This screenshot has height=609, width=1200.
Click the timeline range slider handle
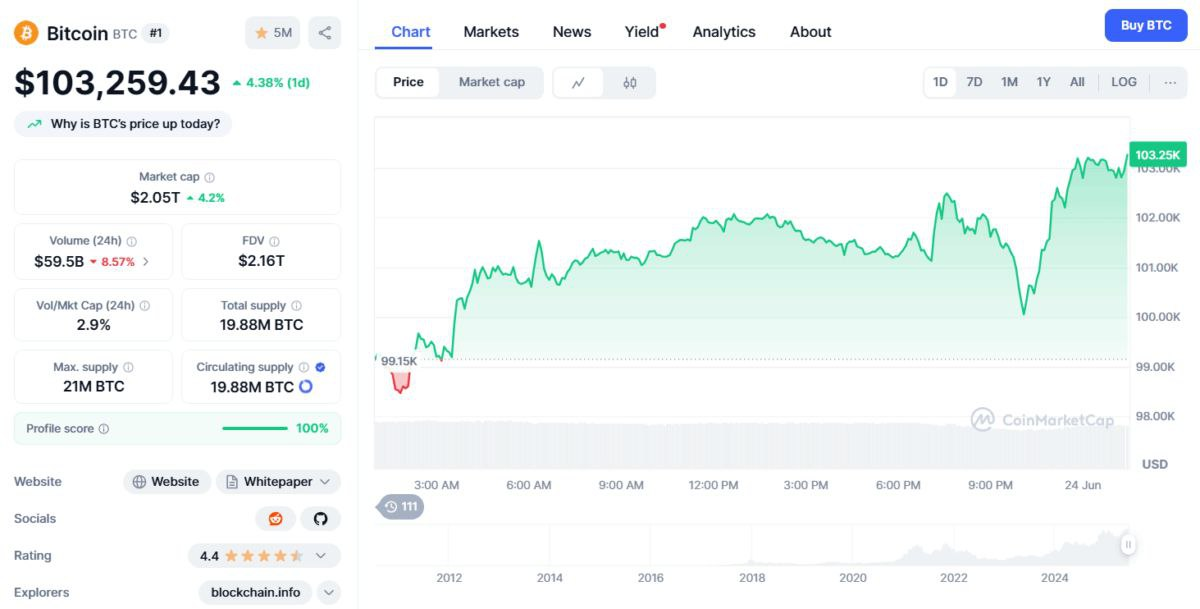(x=1128, y=545)
